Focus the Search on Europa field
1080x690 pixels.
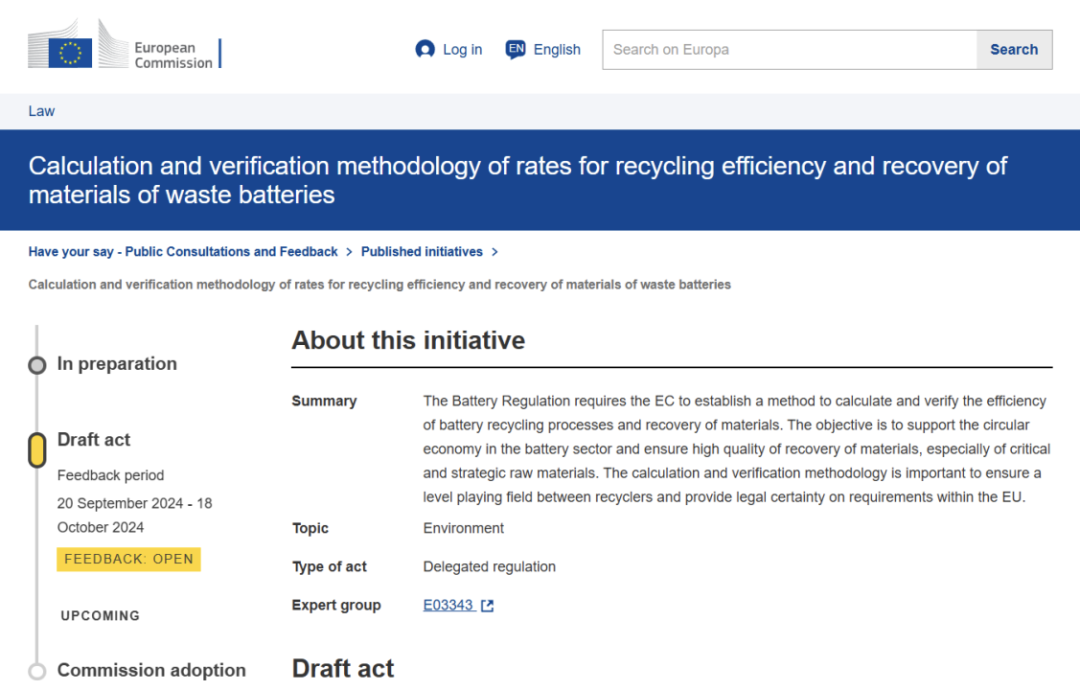click(789, 49)
